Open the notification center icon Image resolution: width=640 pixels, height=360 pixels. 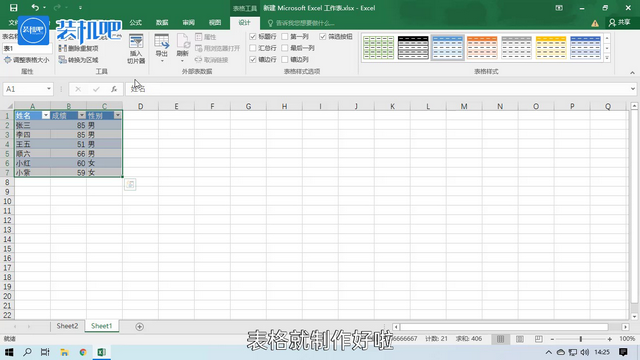click(x=623, y=352)
